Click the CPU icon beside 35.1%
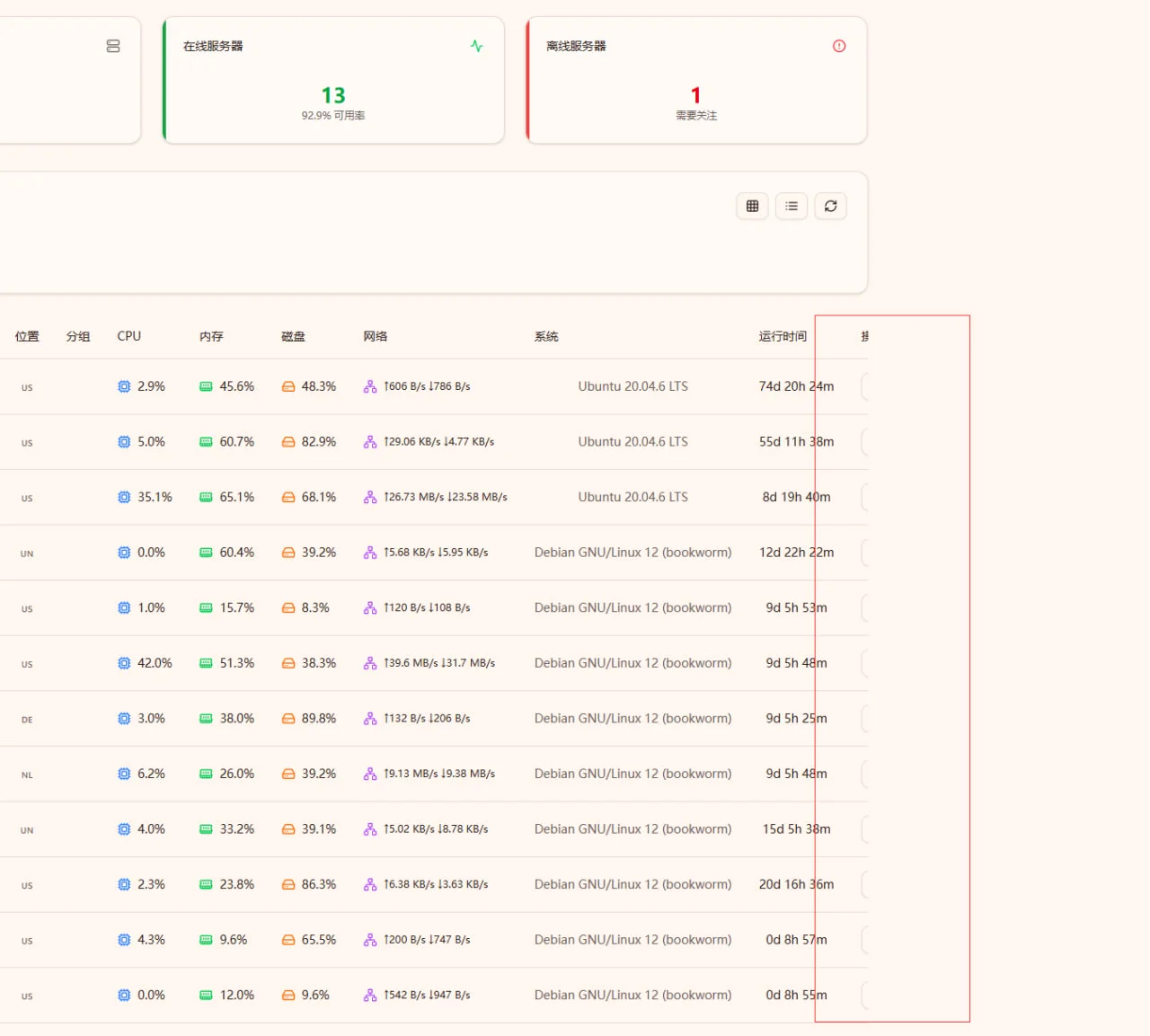 pos(124,497)
